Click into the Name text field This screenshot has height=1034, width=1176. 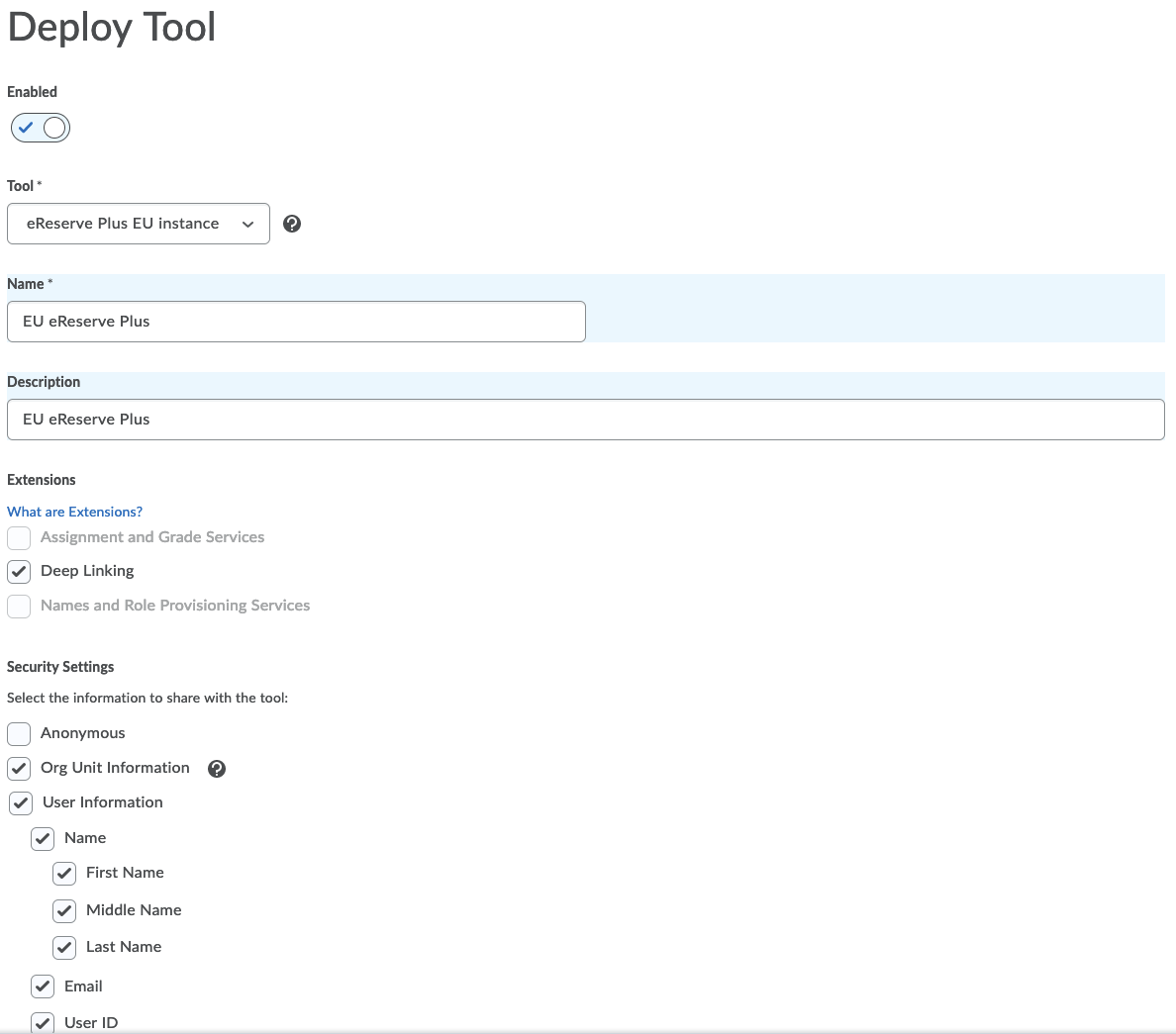pos(296,322)
